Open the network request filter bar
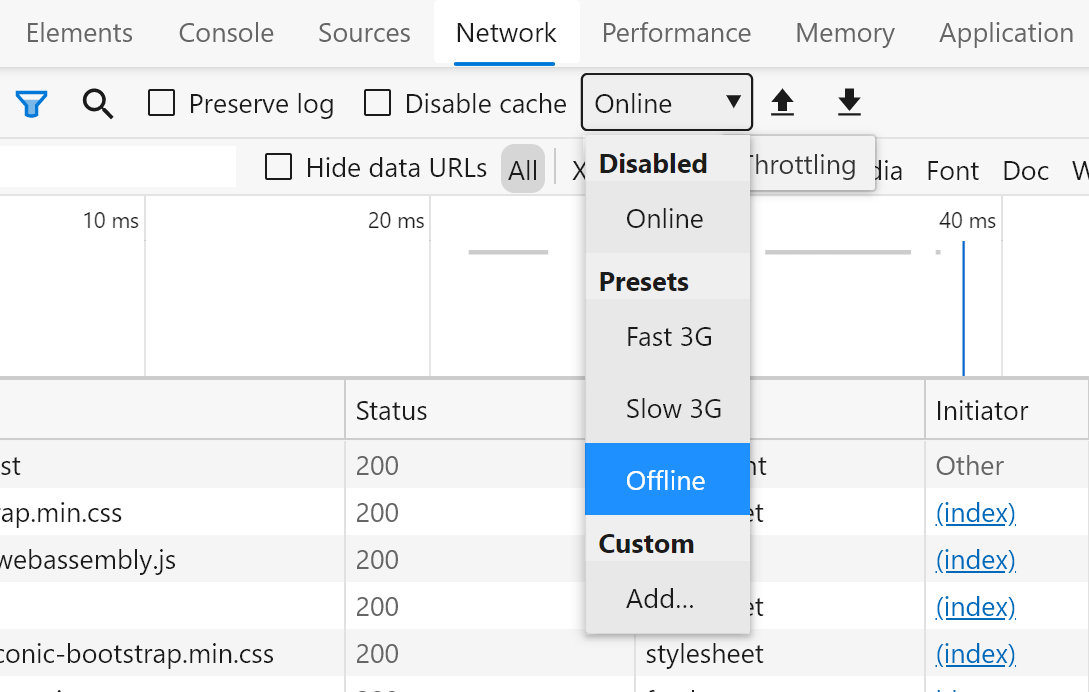Screen dimensions: 1089x692 (x=31, y=103)
